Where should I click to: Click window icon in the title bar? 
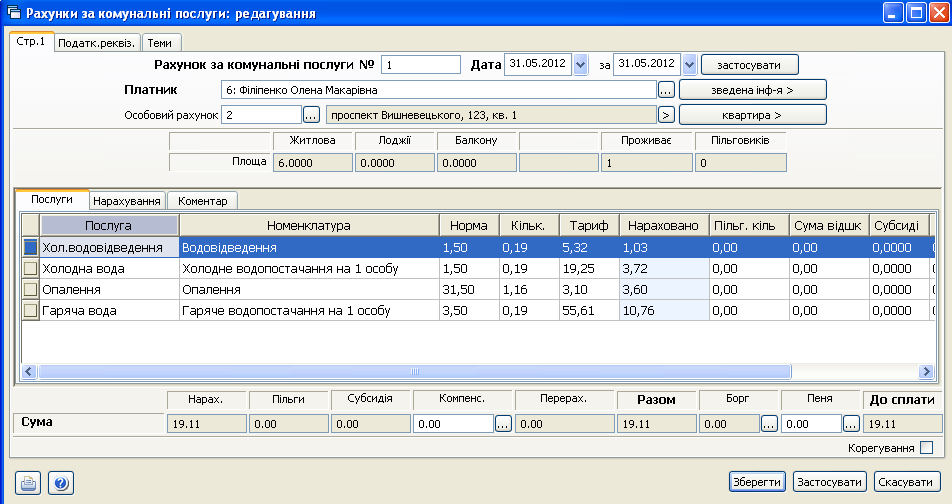coord(13,12)
